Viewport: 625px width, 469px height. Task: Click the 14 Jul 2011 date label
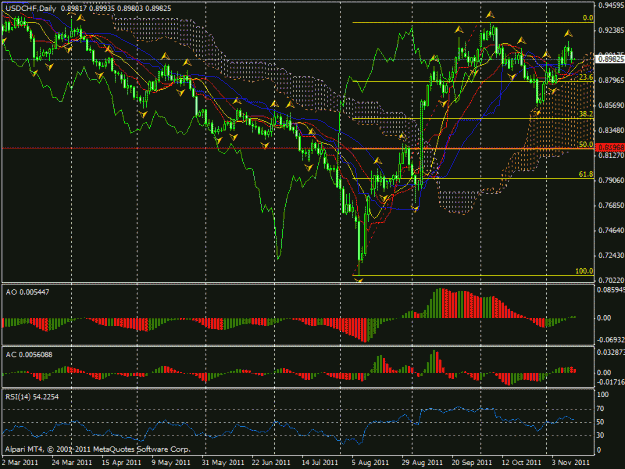pos(320,463)
